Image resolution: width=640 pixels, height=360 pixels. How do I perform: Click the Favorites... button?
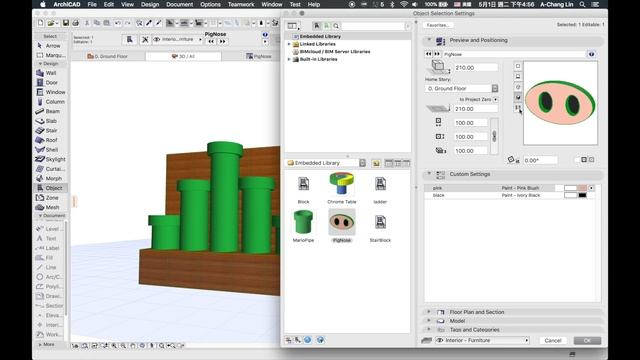point(438,25)
